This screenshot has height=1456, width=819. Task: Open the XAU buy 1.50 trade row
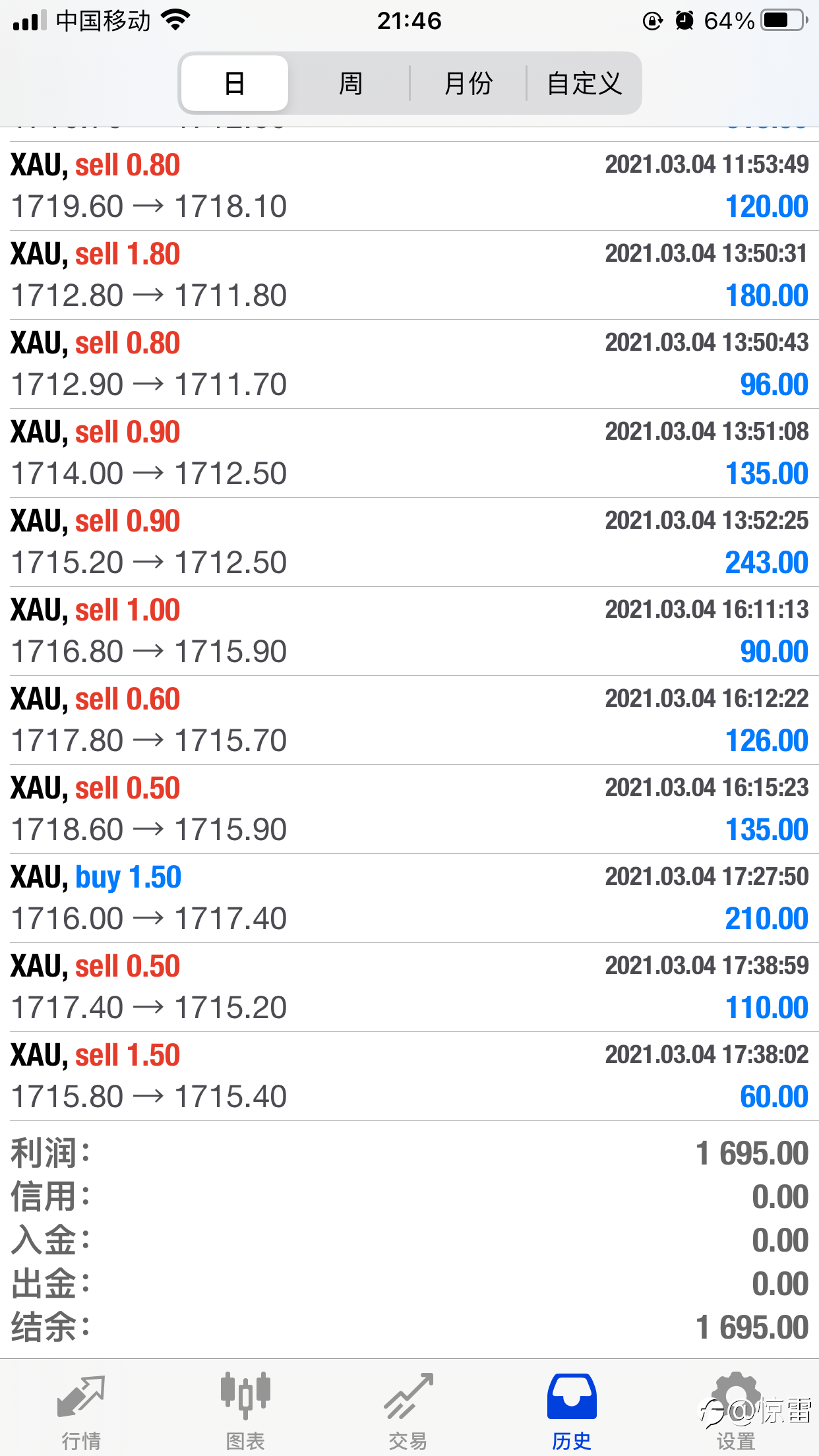409,898
